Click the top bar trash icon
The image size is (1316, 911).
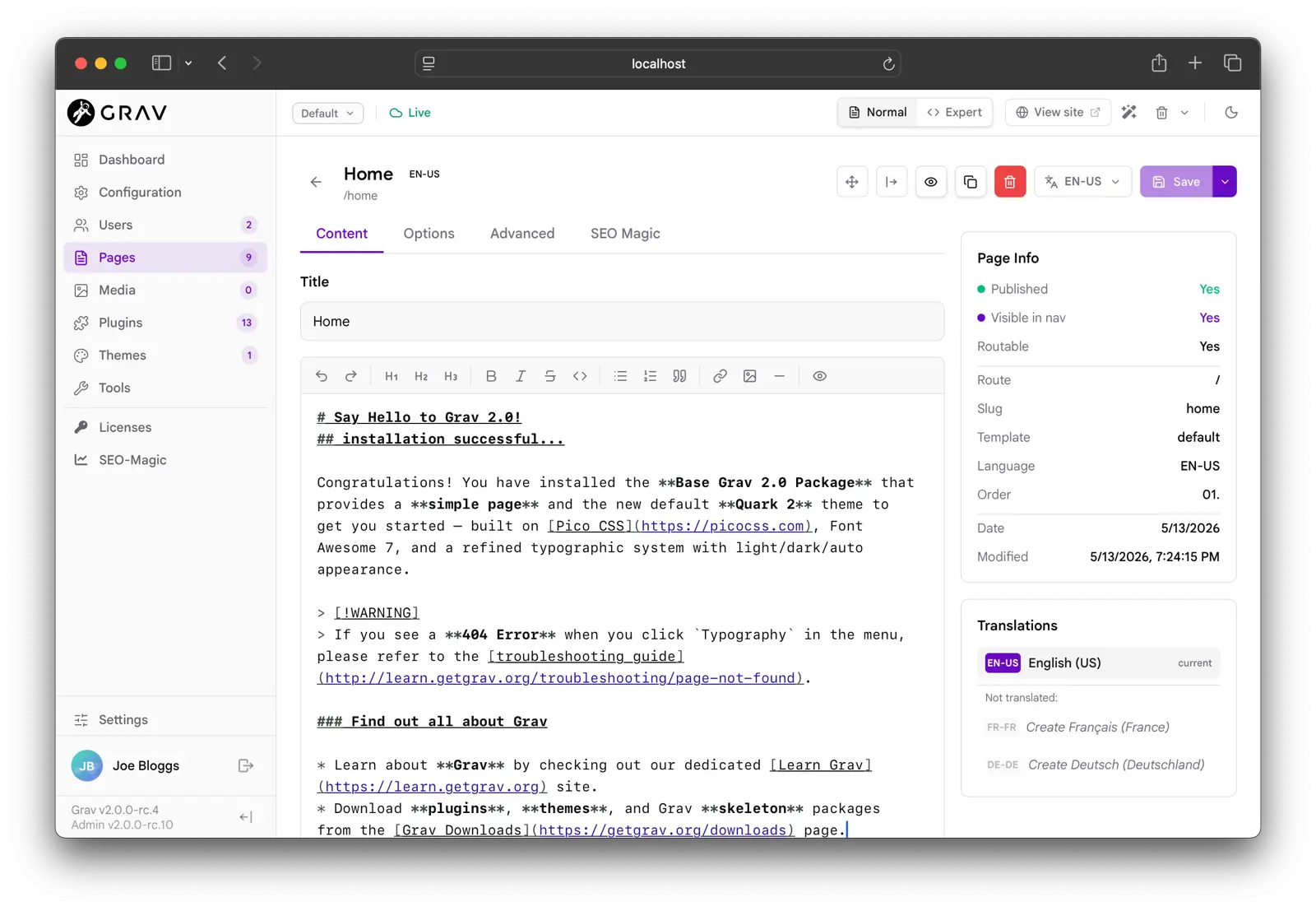[x=1161, y=113]
